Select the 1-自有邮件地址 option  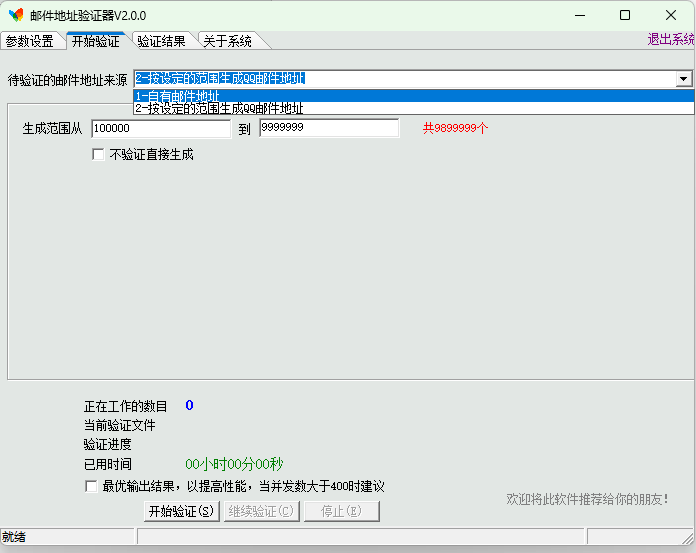414,96
